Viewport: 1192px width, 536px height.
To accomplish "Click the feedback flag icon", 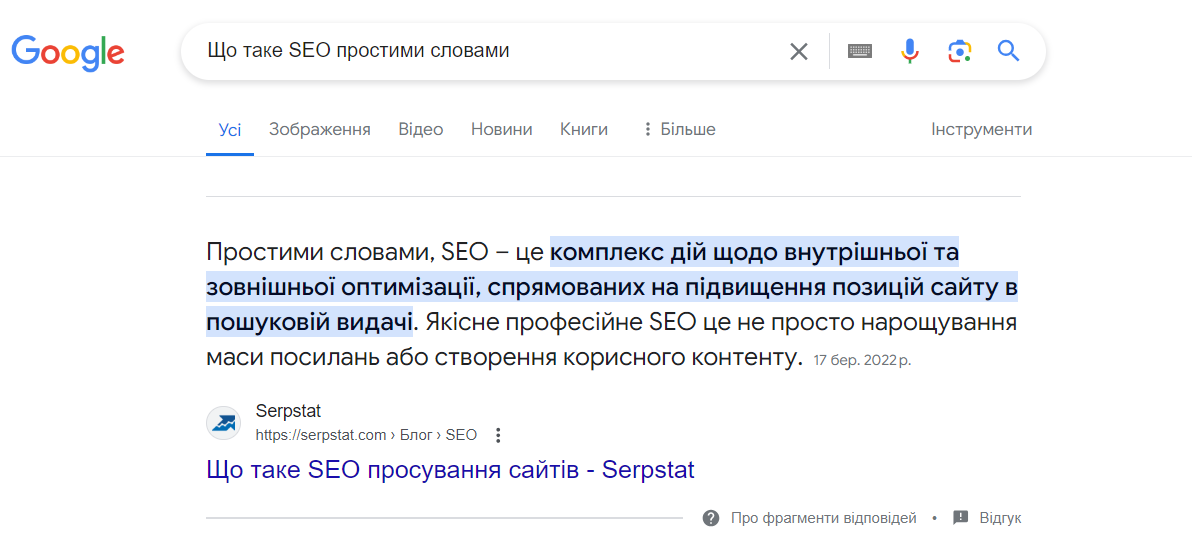I will tap(960, 518).
